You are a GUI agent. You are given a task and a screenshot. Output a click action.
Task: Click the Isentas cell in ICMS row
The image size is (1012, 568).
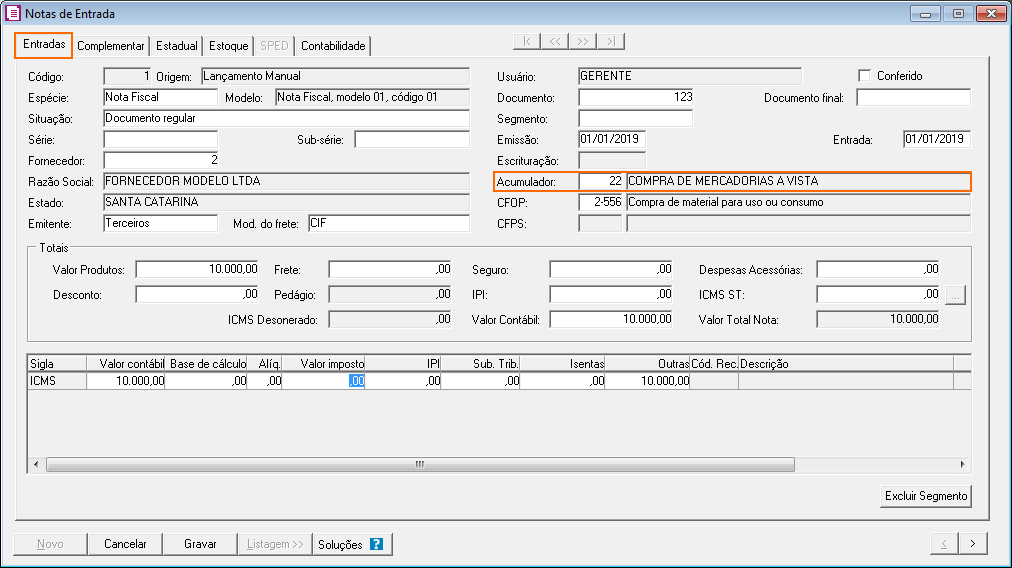tap(562, 381)
